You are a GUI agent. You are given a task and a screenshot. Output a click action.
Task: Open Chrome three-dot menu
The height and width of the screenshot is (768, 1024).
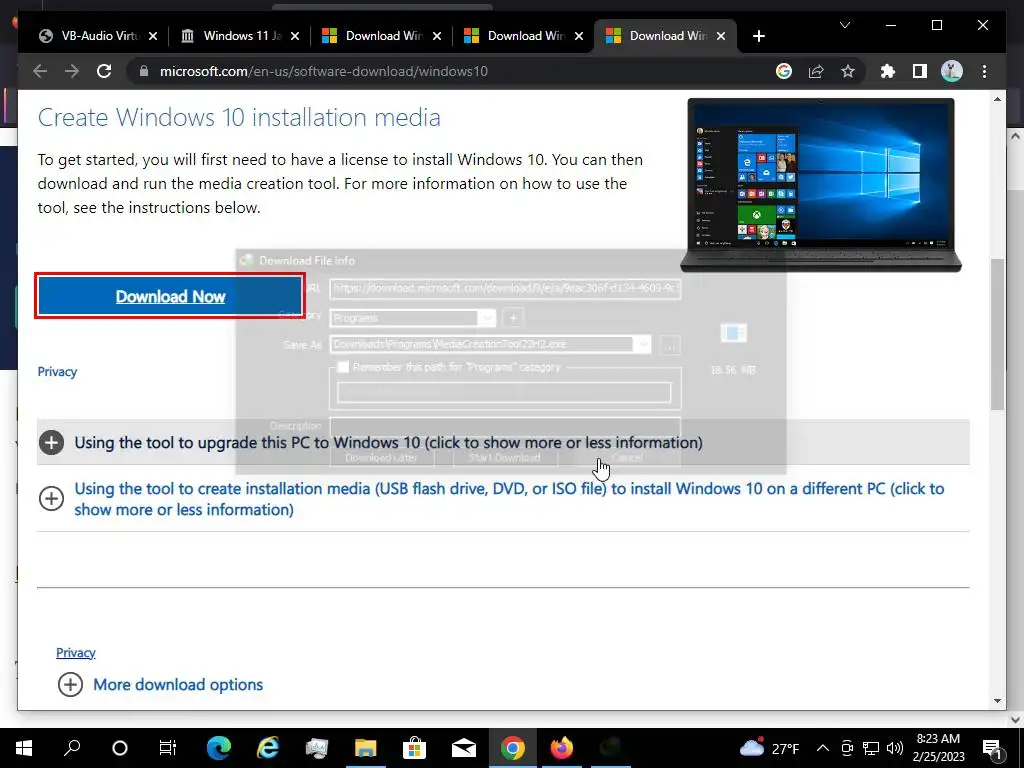984,71
